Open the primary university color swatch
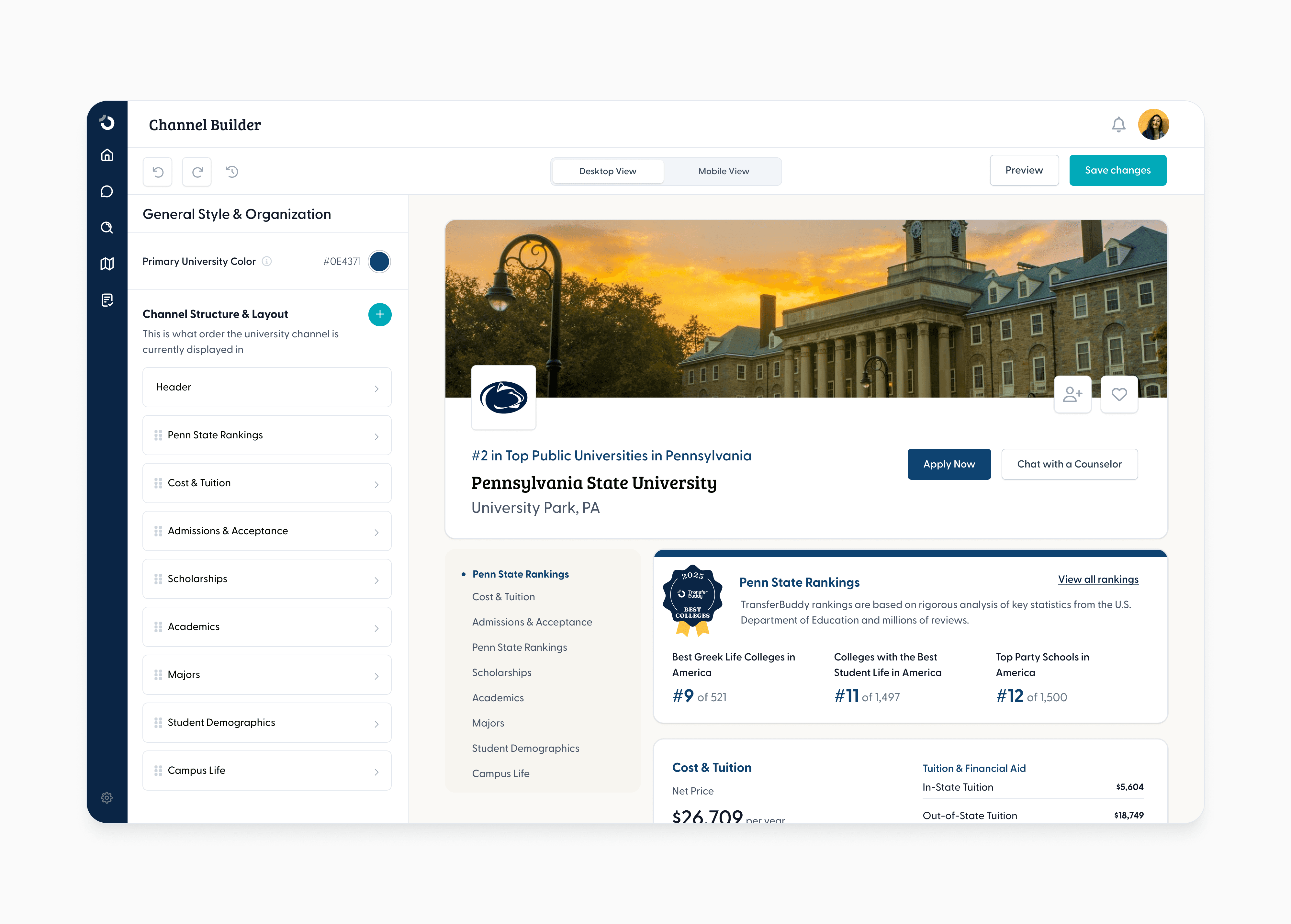 [379, 261]
